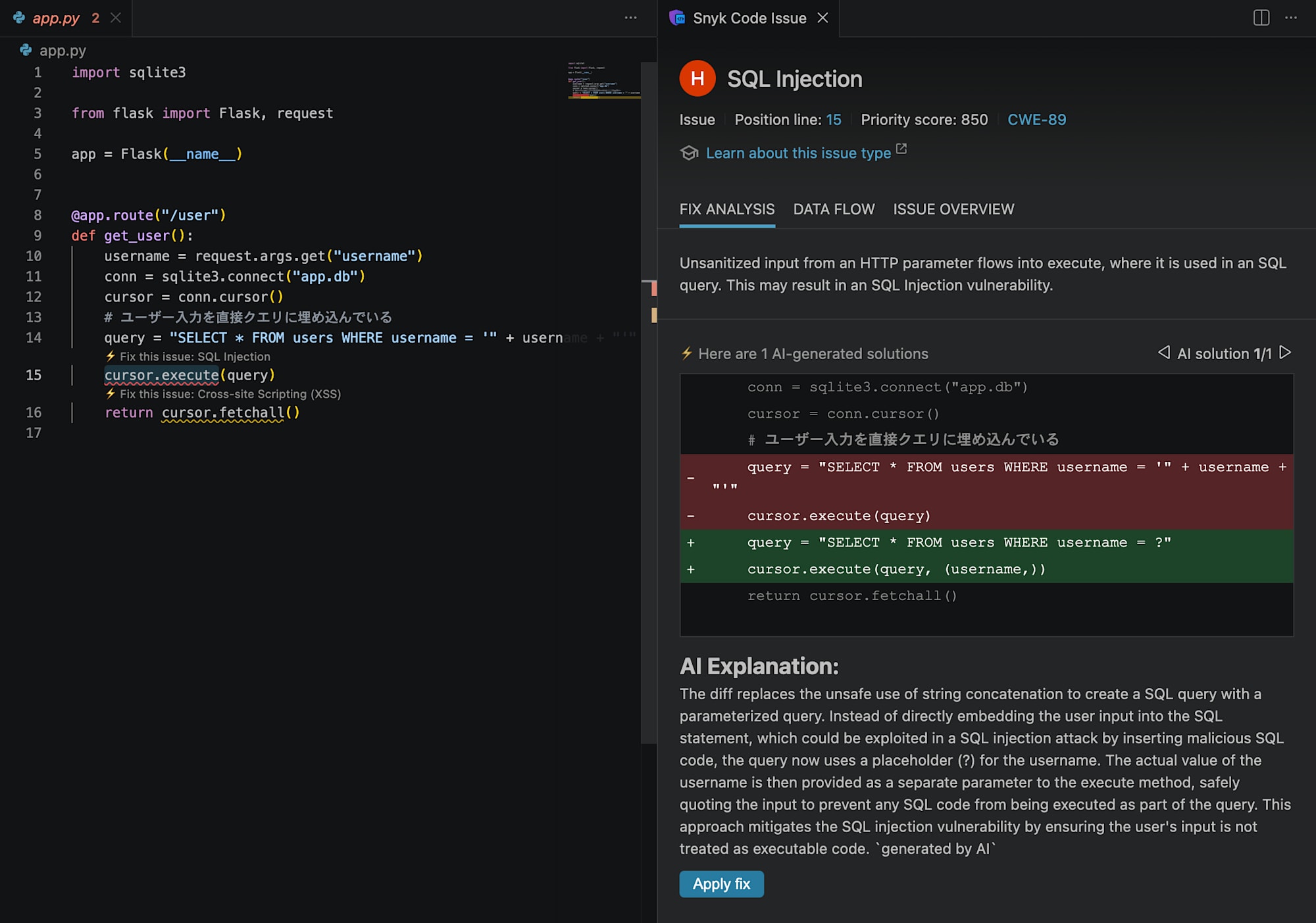Switch to the ISSUE OVERVIEW tab
The width and height of the screenshot is (1316, 923).
[953, 209]
